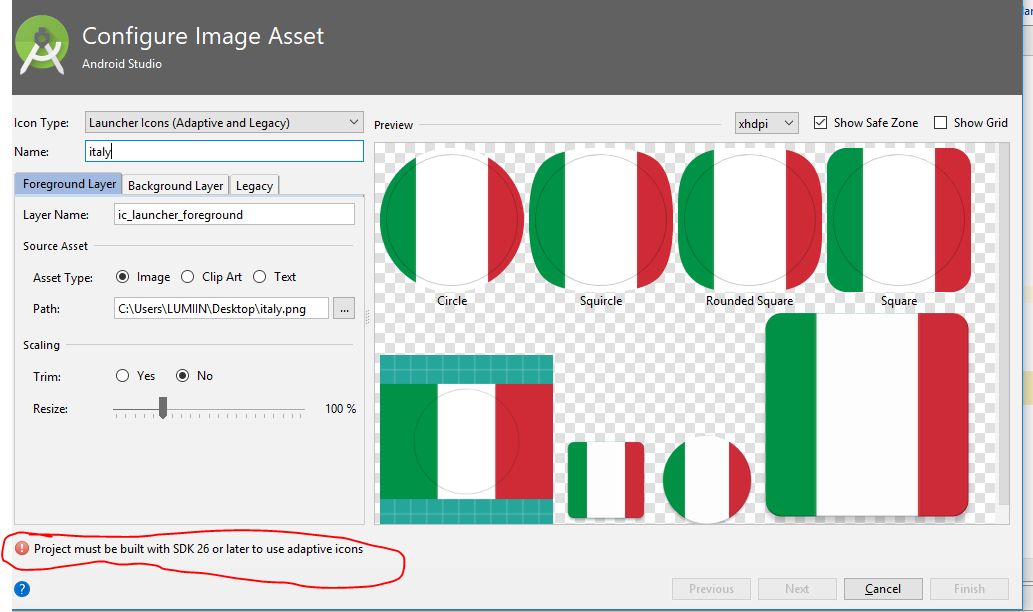
Task: Choose Yes for Trim
Action: [123, 376]
